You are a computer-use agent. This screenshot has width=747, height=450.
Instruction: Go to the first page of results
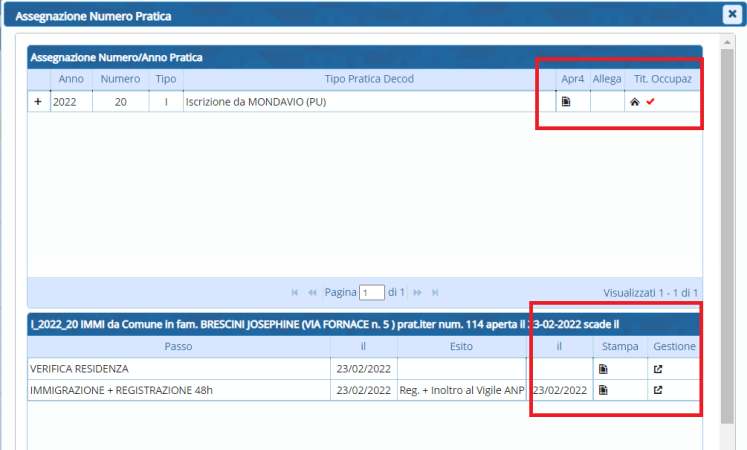click(295, 292)
